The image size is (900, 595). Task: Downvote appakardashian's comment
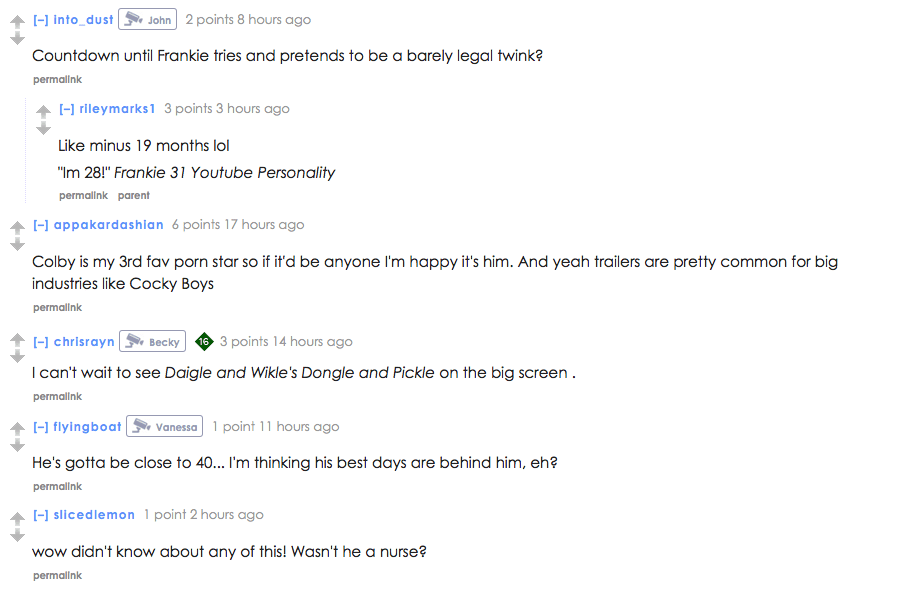tap(18, 244)
